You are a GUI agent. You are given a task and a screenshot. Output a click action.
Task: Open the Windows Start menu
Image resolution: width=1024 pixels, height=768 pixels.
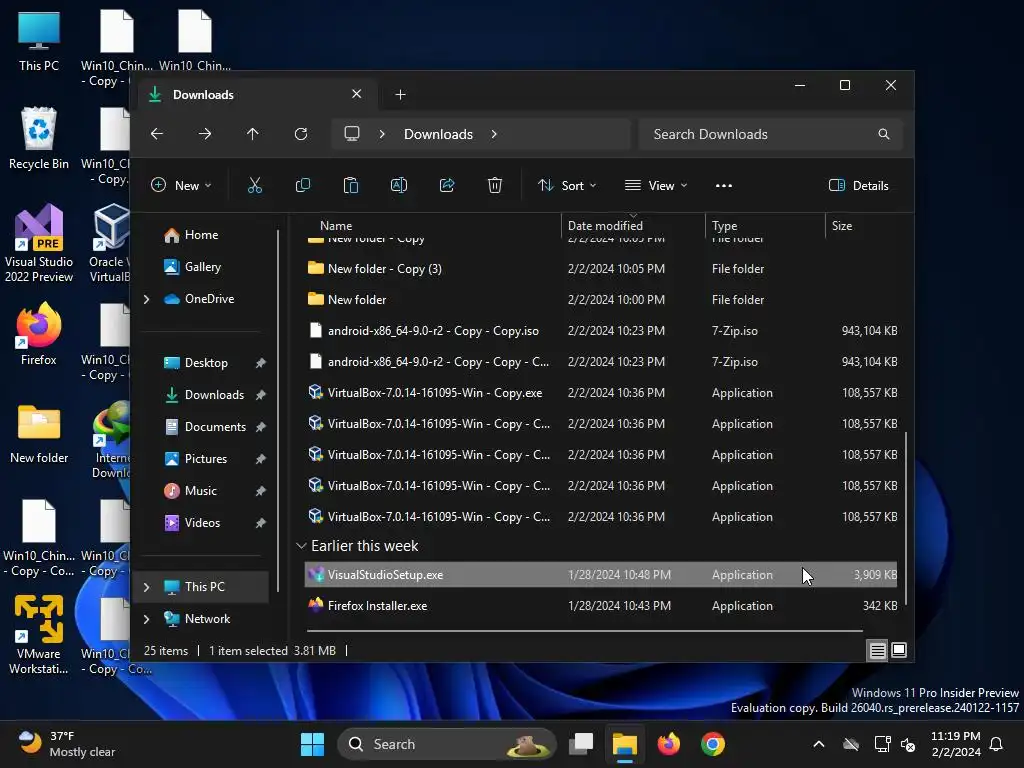[312, 744]
